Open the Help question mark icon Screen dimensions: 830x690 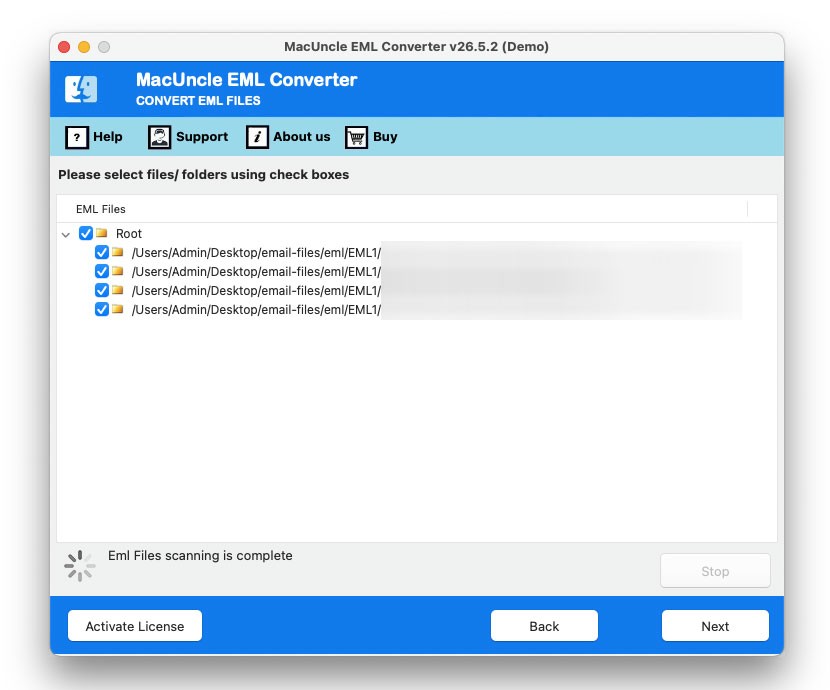[x=77, y=138]
